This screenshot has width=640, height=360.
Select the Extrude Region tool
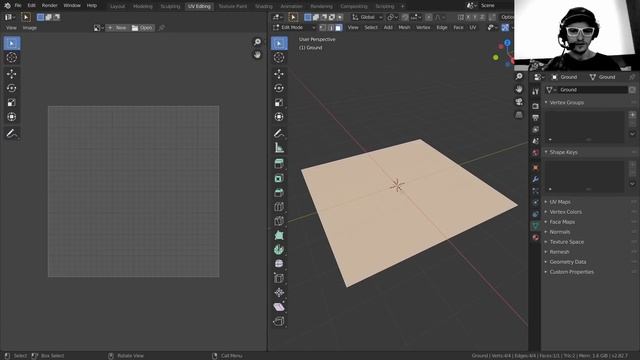(279, 164)
